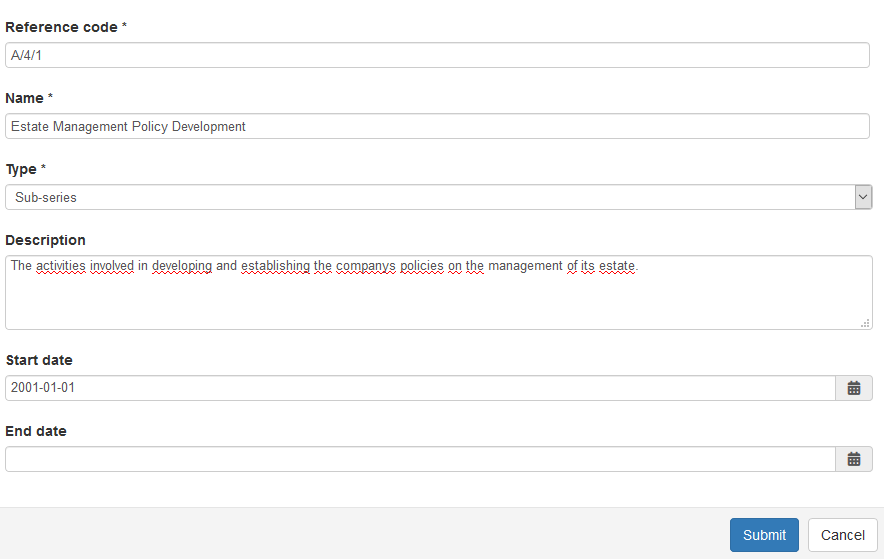Cancel the form
The height and width of the screenshot is (559, 884).
[842, 535]
